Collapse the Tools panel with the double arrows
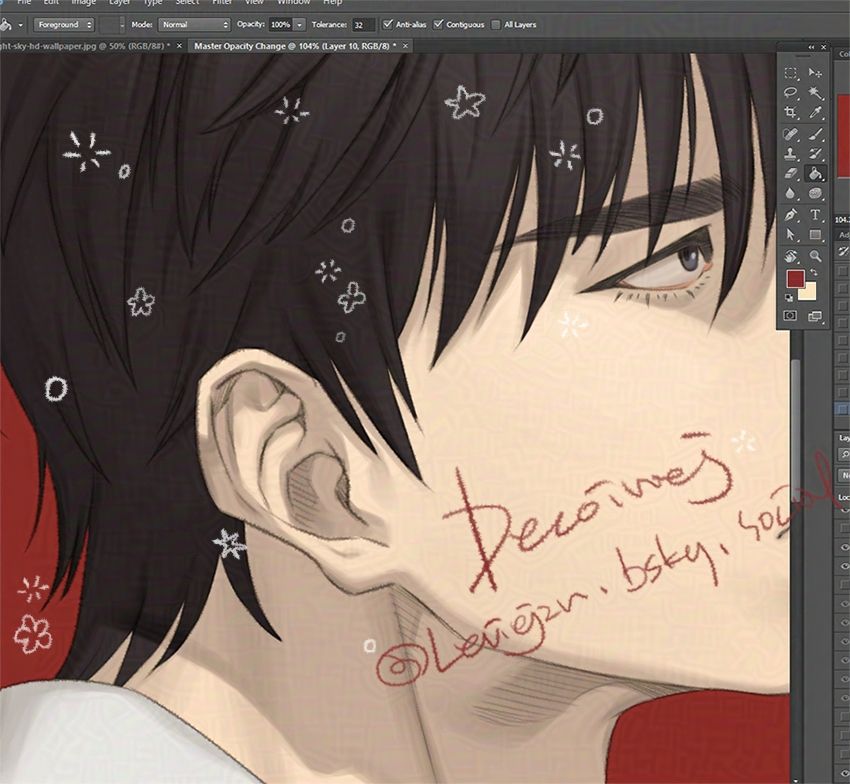Viewport: 850px width, 784px height. coord(812,48)
